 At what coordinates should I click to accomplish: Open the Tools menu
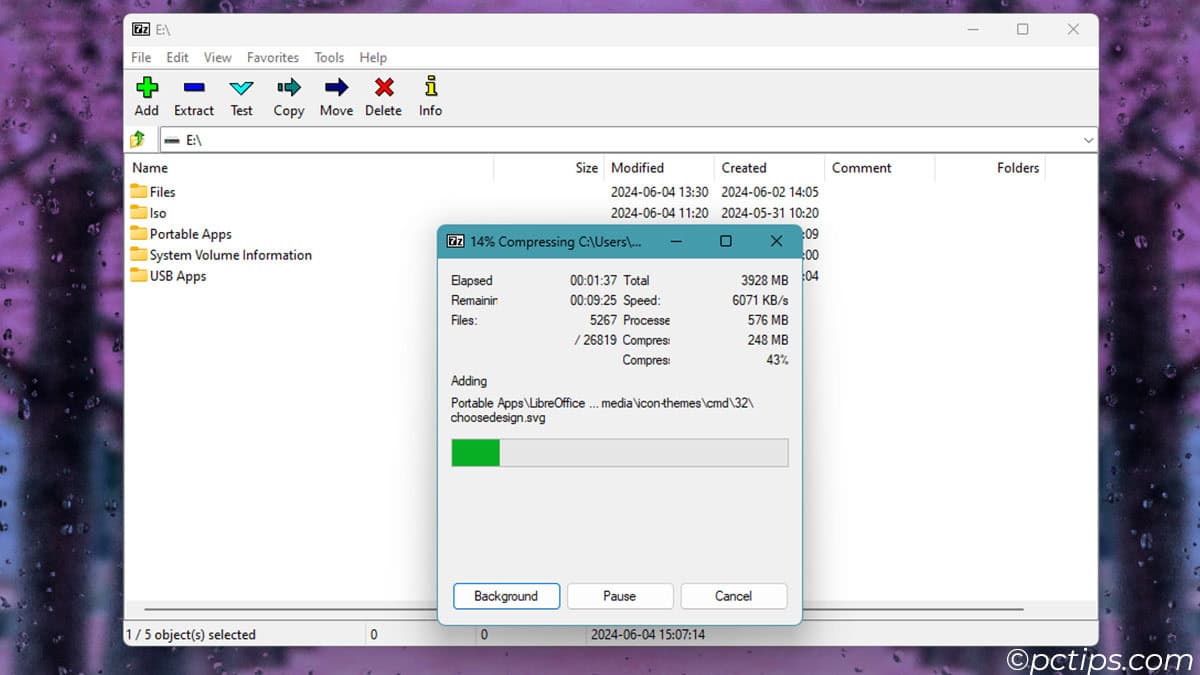(x=329, y=57)
